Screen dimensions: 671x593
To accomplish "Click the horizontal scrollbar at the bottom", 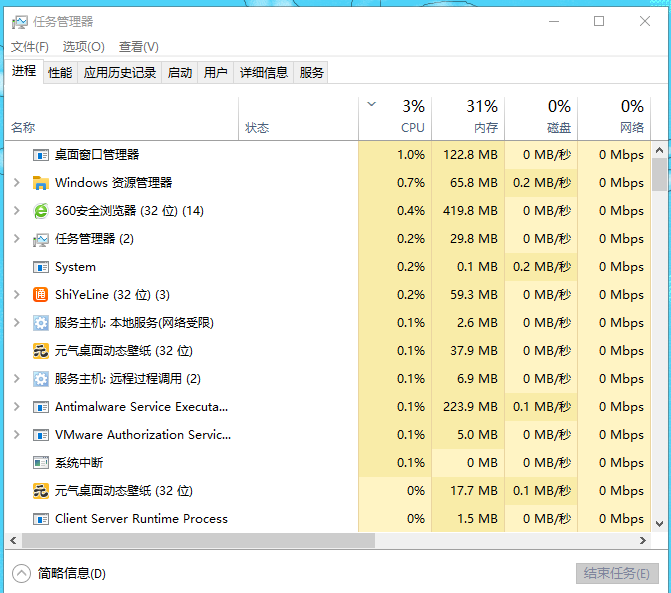I will 200,540.
